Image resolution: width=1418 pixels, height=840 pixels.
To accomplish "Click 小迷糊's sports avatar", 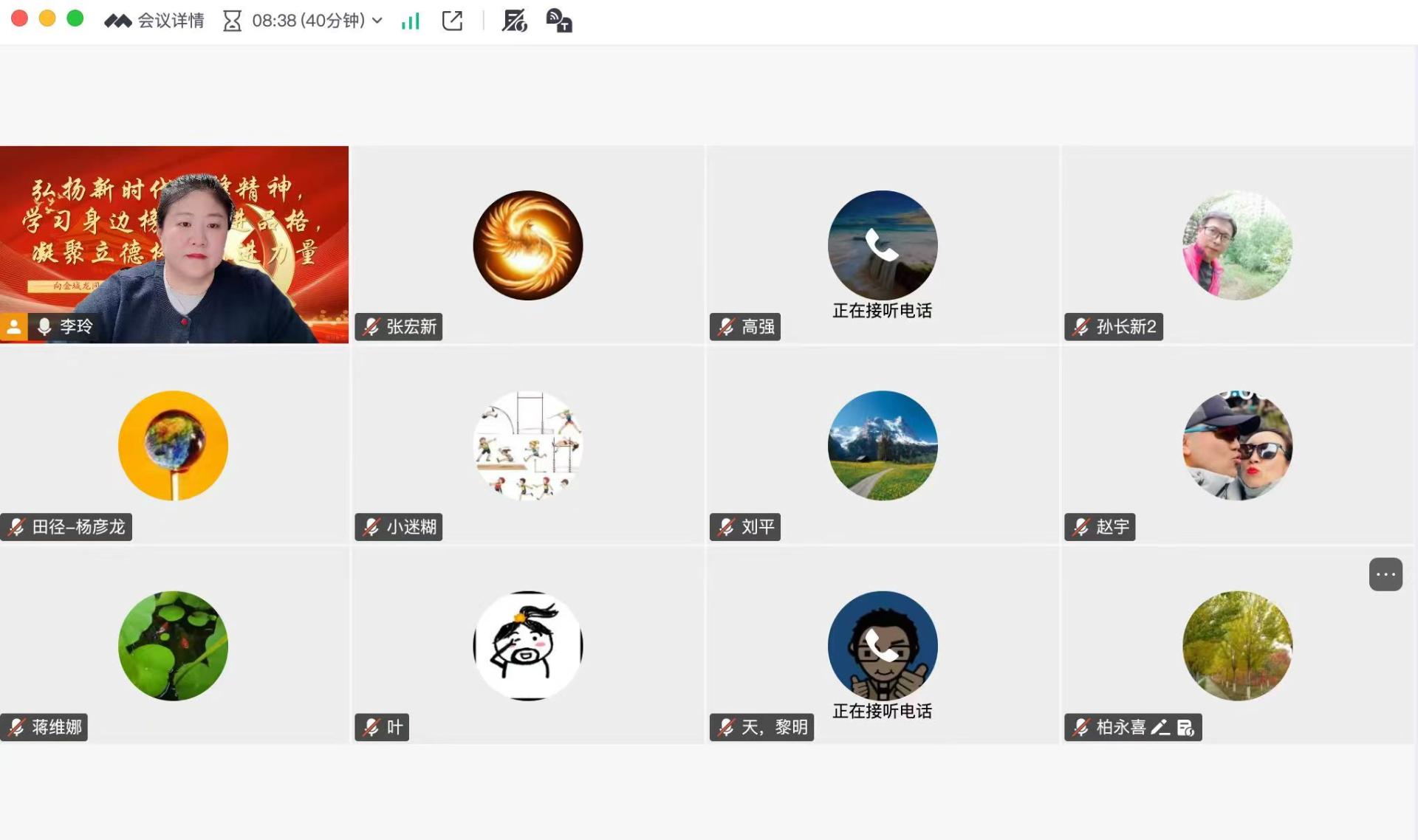I will coord(528,446).
